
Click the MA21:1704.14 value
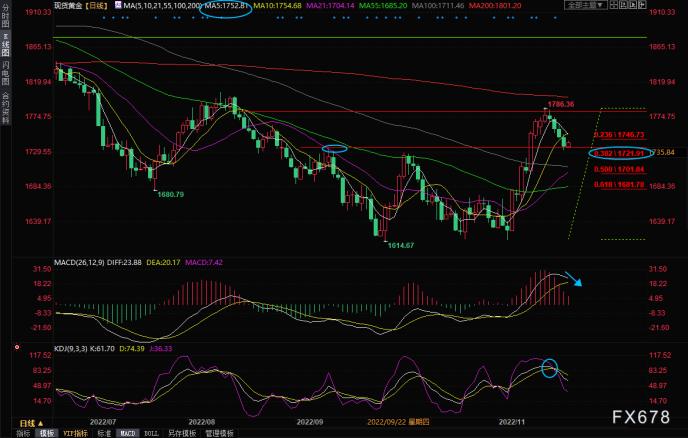(x=330, y=6)
